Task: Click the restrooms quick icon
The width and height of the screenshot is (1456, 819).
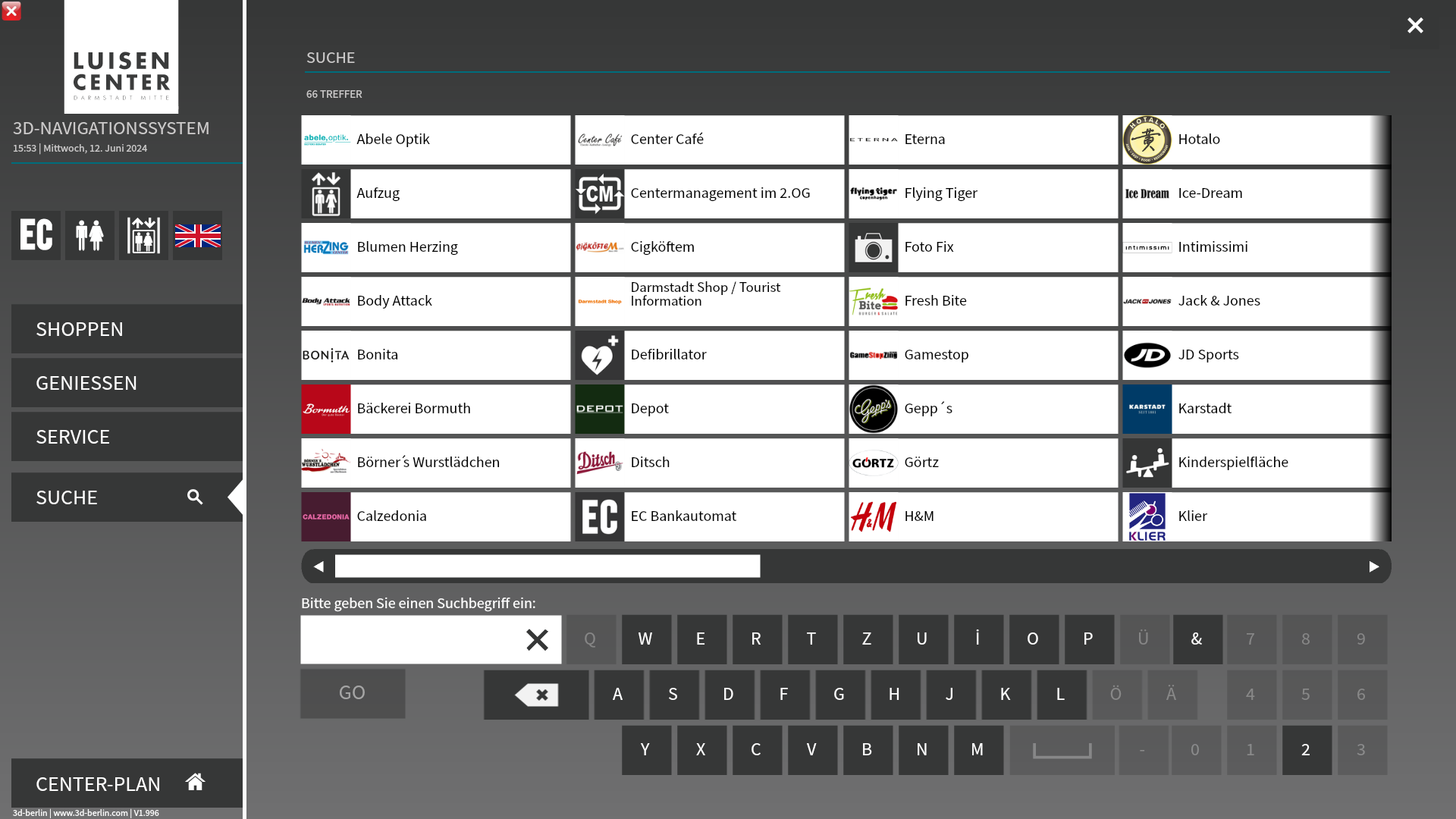Action: [x=89, y=235]
